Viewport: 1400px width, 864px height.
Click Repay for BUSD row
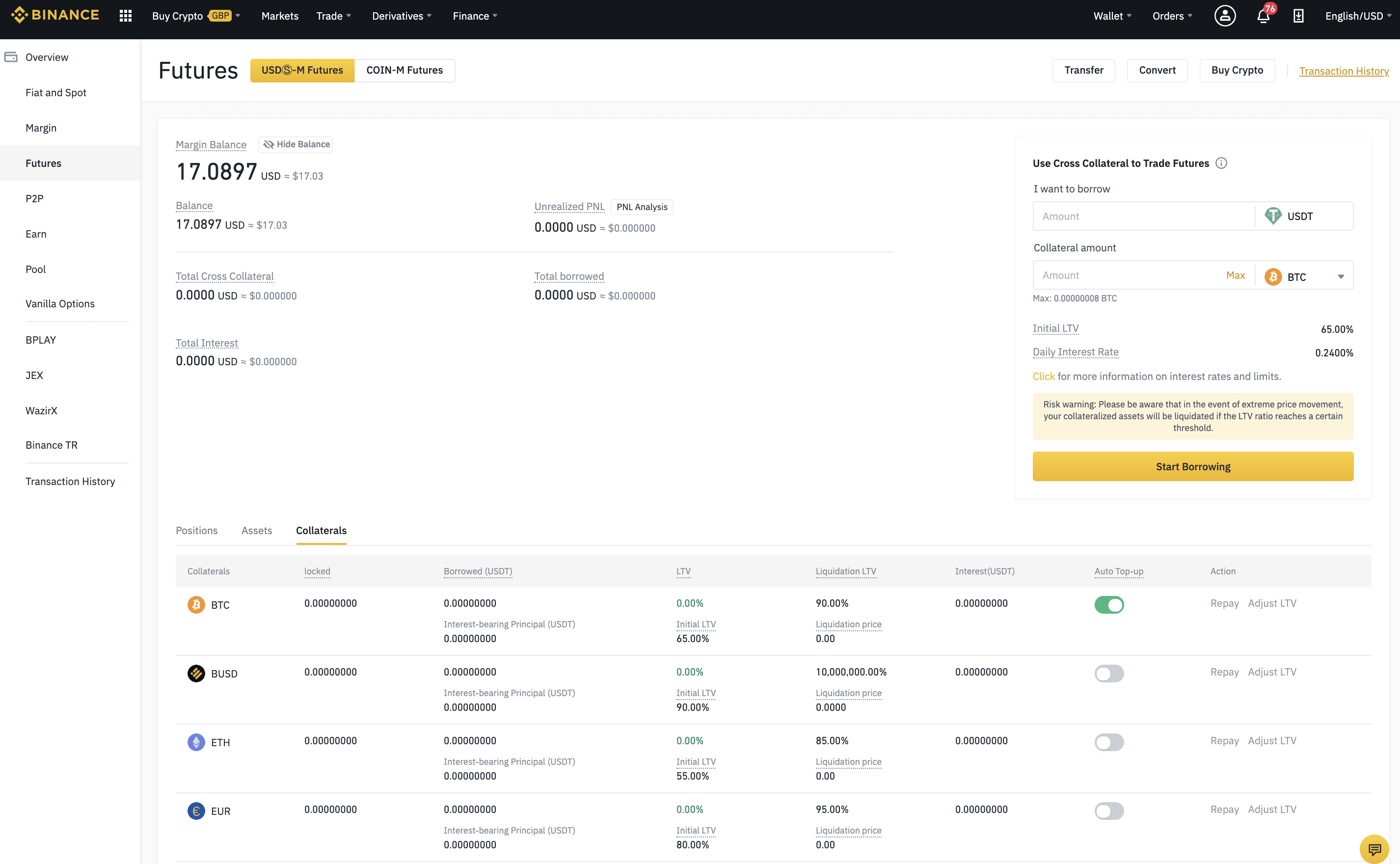[x=1224, y=672]
